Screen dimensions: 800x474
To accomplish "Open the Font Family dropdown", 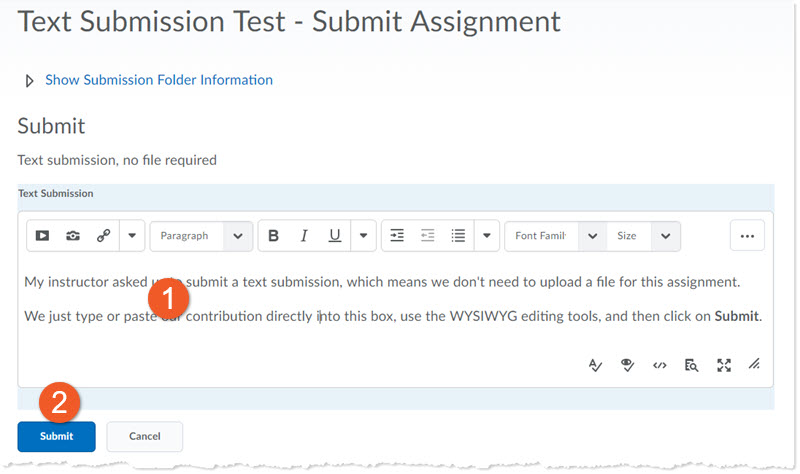I will pos(555,236).
